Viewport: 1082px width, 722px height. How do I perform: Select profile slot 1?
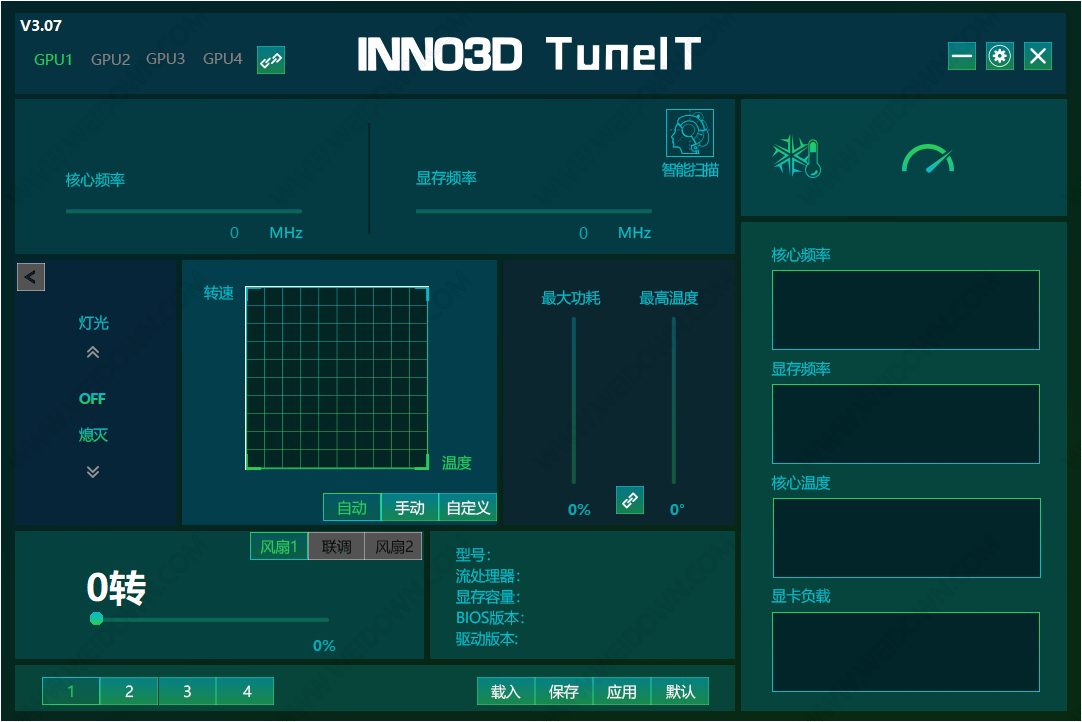tap(70, 691)
